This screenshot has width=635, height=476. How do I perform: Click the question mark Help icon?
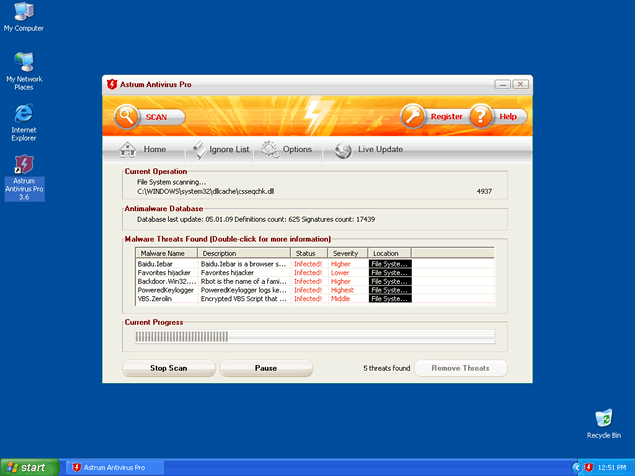click(x=483, y=116)
